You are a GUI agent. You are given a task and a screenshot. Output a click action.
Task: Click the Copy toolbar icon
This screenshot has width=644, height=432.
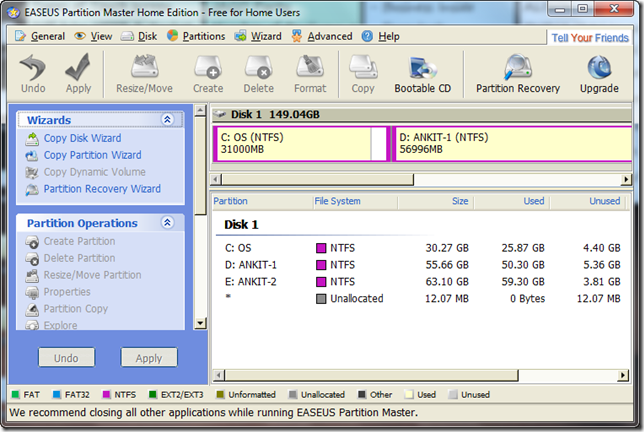pyautogui.click(x=363, y=73)
